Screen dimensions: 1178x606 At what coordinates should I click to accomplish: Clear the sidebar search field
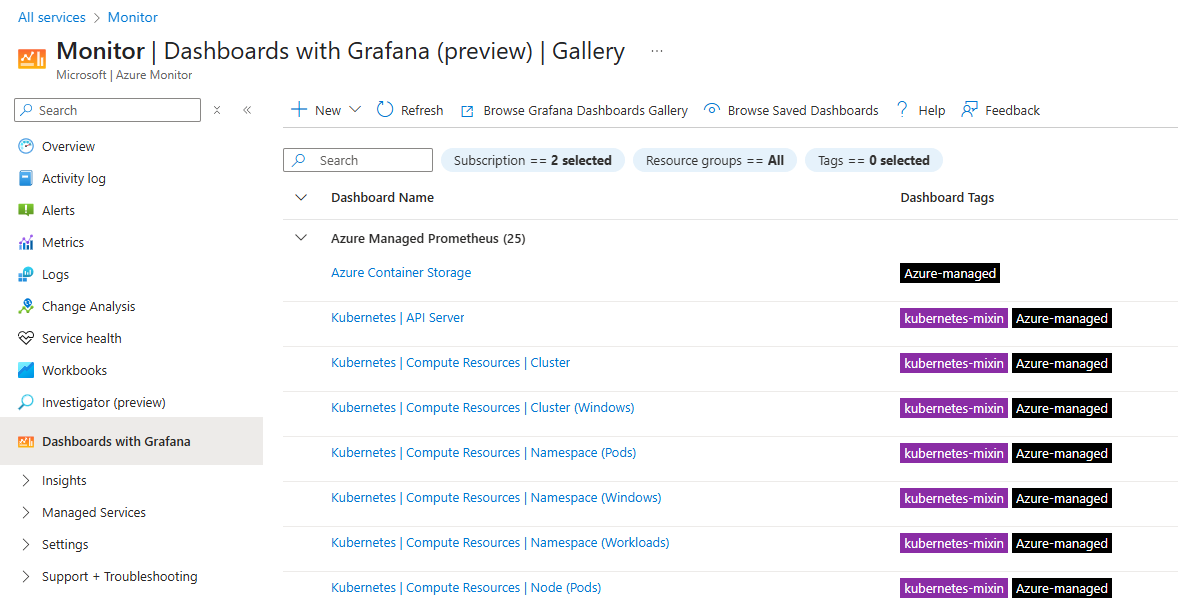click(216, 110)
